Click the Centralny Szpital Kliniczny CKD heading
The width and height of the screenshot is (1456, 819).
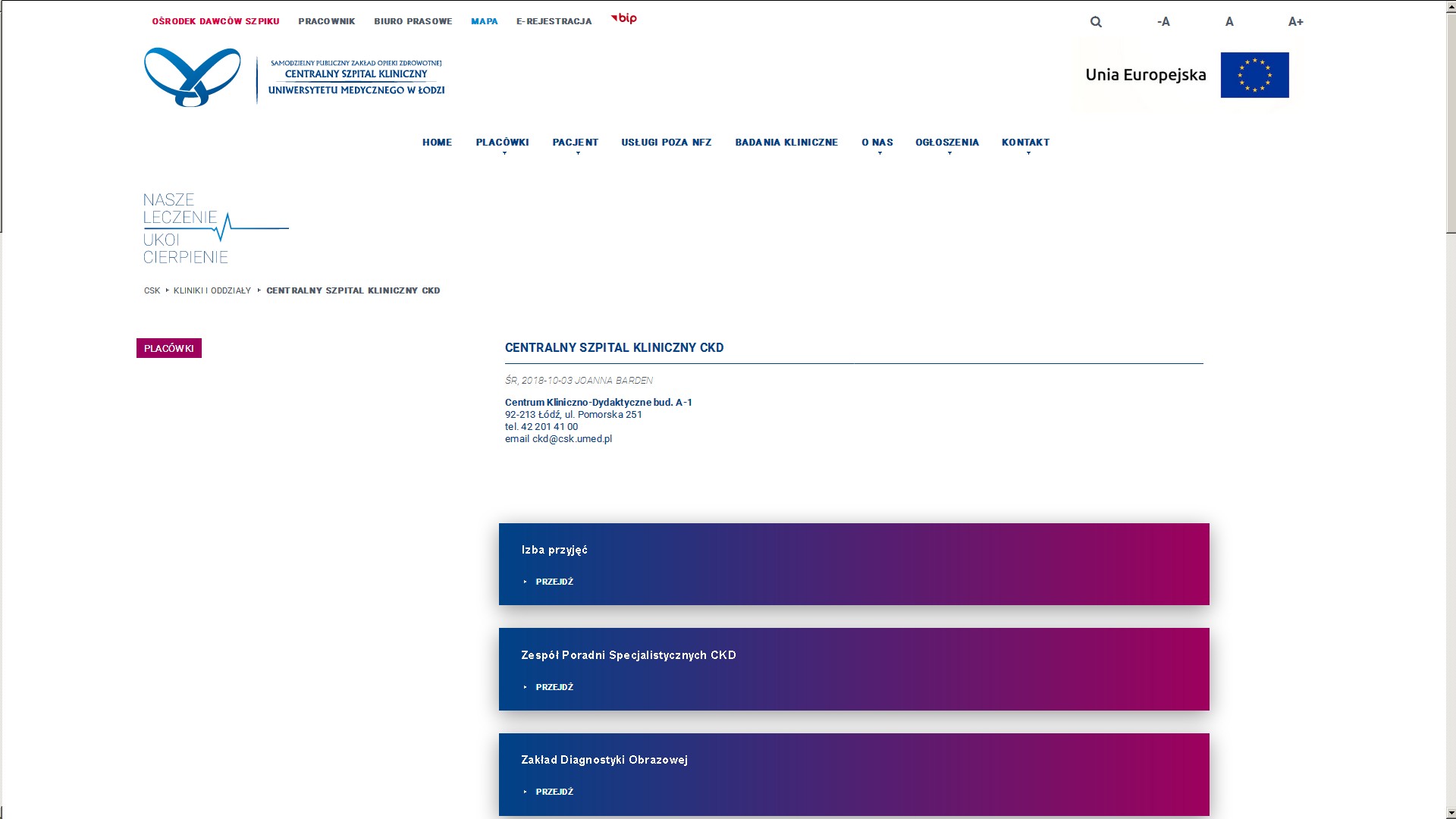pyautogui.click(x=614, y=348)
